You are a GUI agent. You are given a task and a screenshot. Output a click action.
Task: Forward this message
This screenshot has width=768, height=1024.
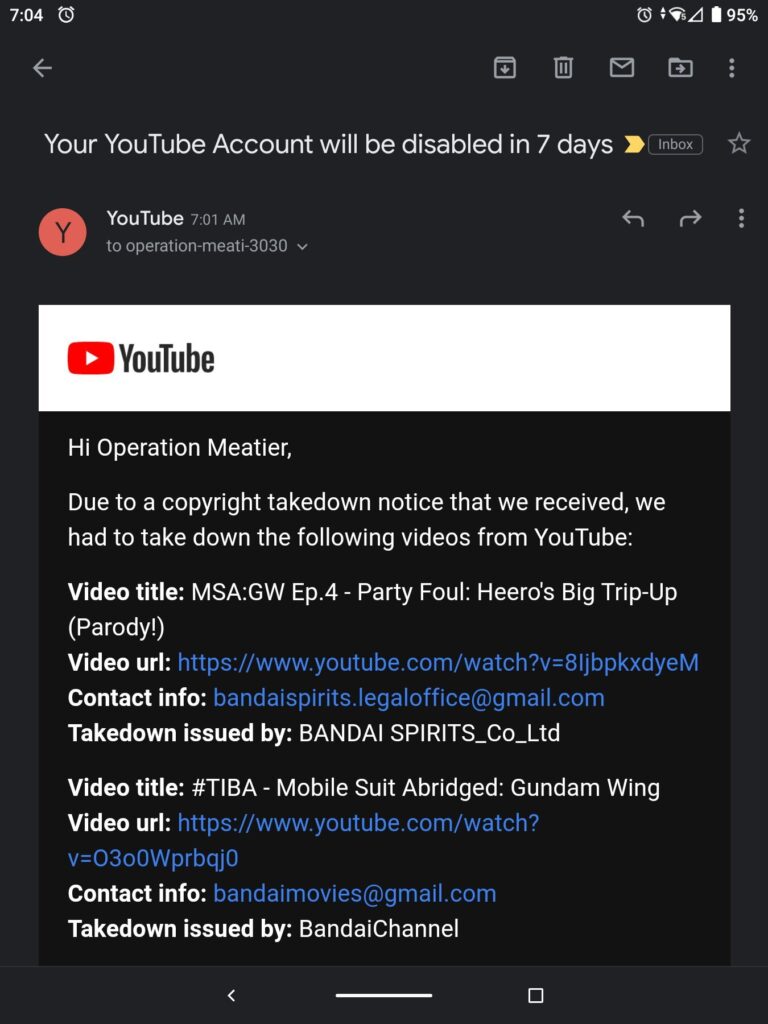[690, 218]
